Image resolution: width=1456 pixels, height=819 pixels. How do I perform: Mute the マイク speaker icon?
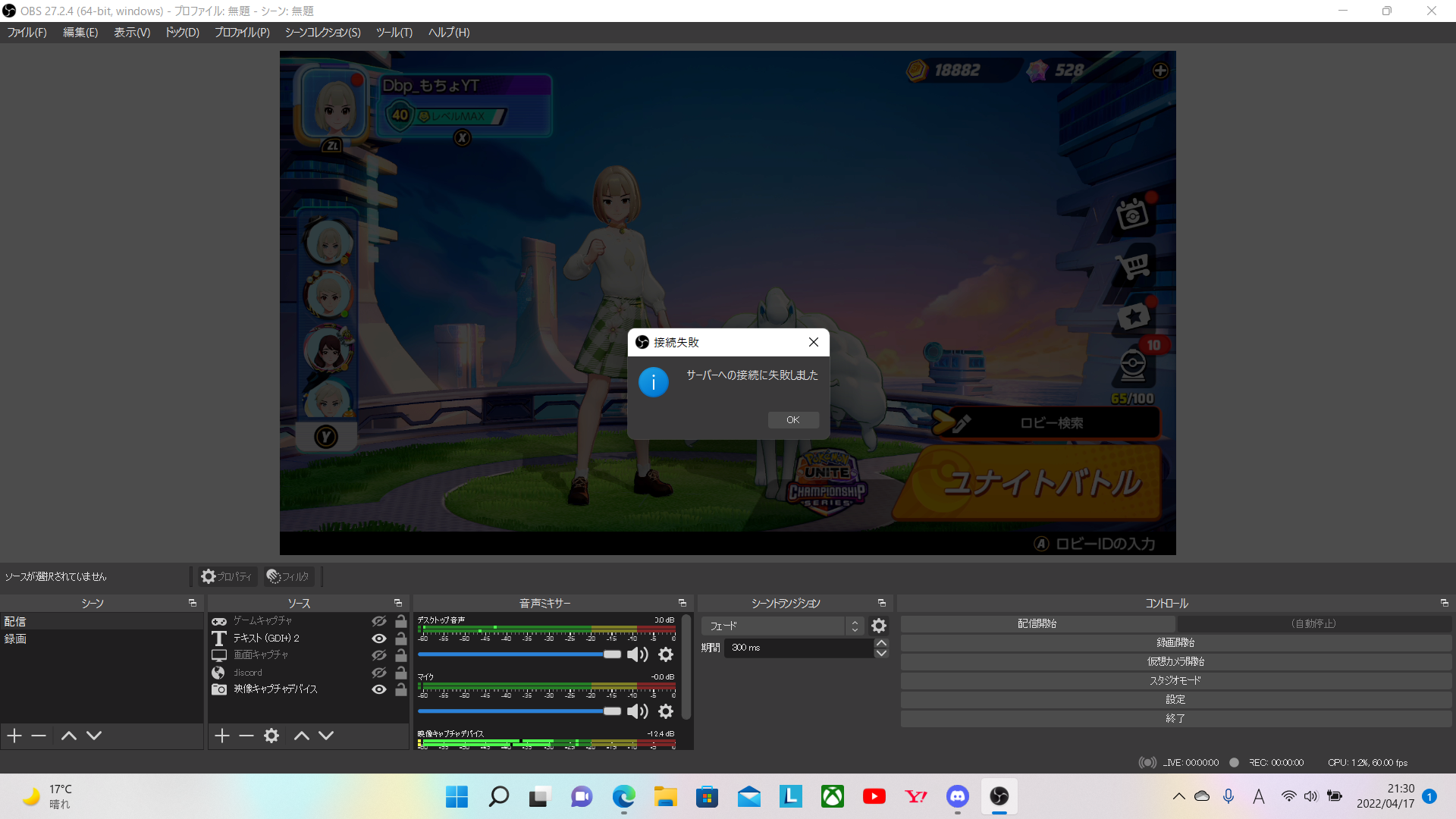click(638, 711)
